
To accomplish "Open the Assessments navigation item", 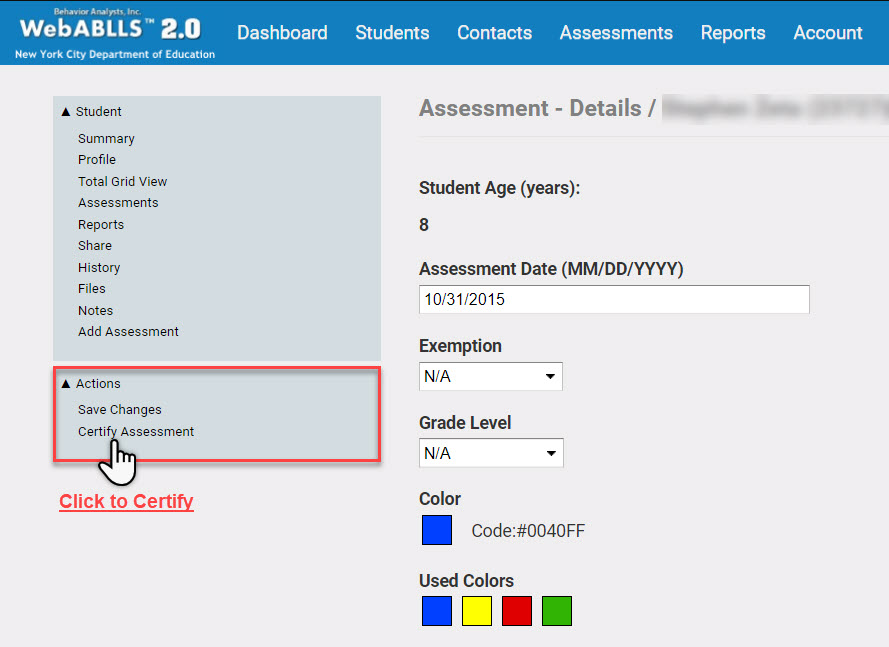I will click(x=616, y=33).
